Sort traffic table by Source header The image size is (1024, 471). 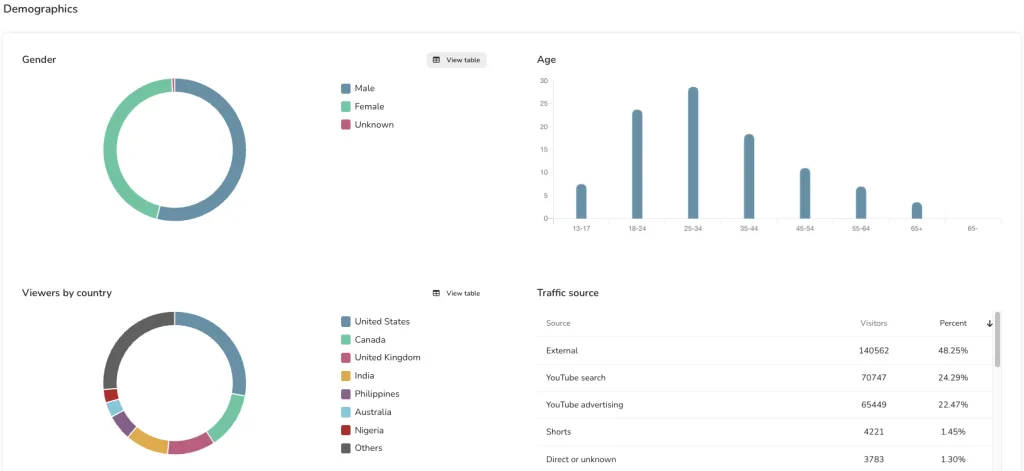click(x=558, y=323)
